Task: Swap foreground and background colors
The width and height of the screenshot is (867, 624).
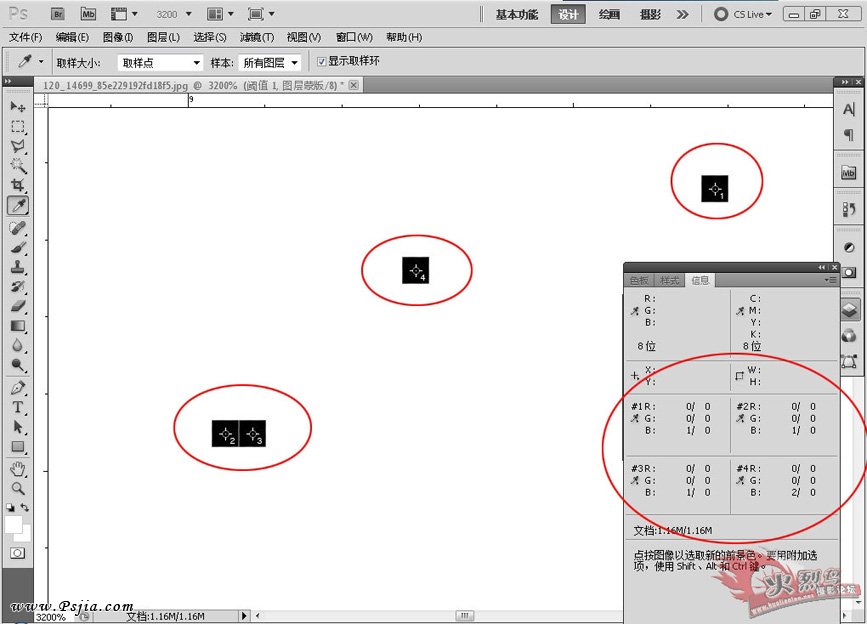Action: [25, 507]
